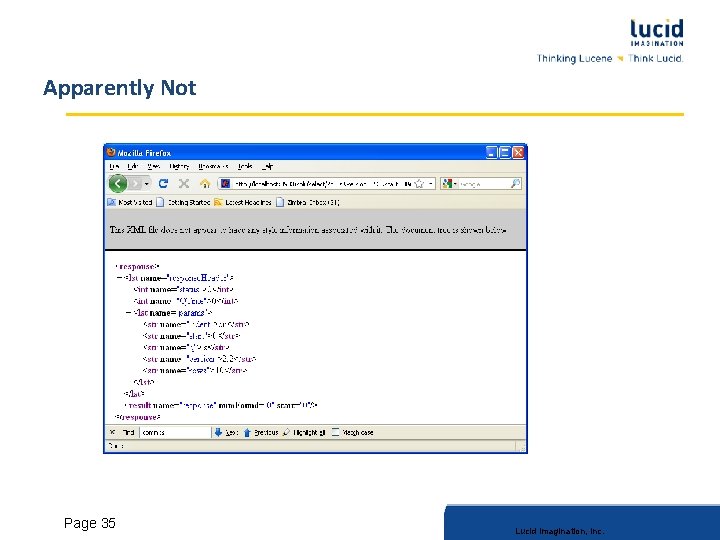Open the View menu

(x=153, y=166)
